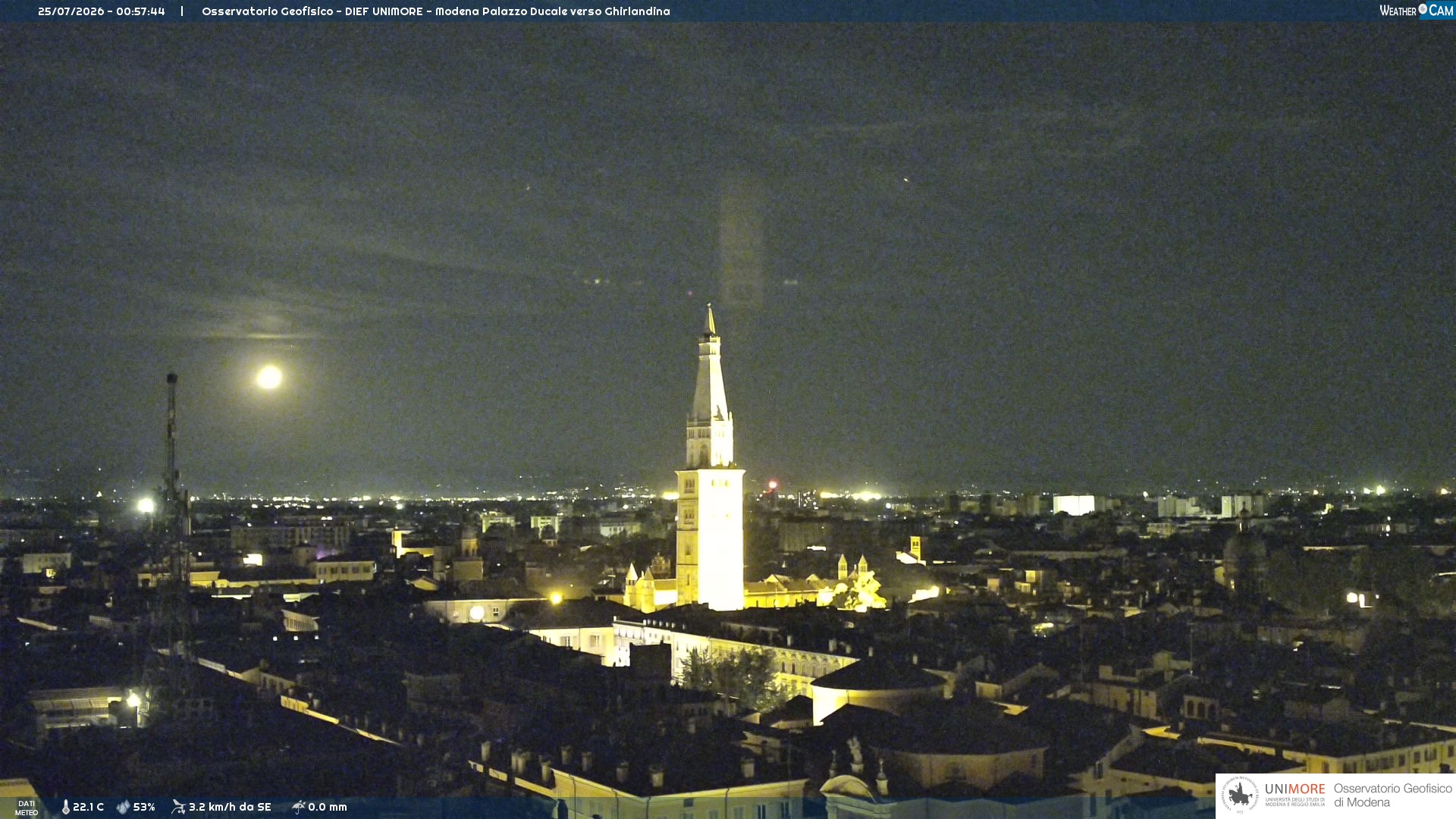Click the UNIMORE crest emblem
The height and width of the screenshot is (819, 1456).
(1240, 795)
